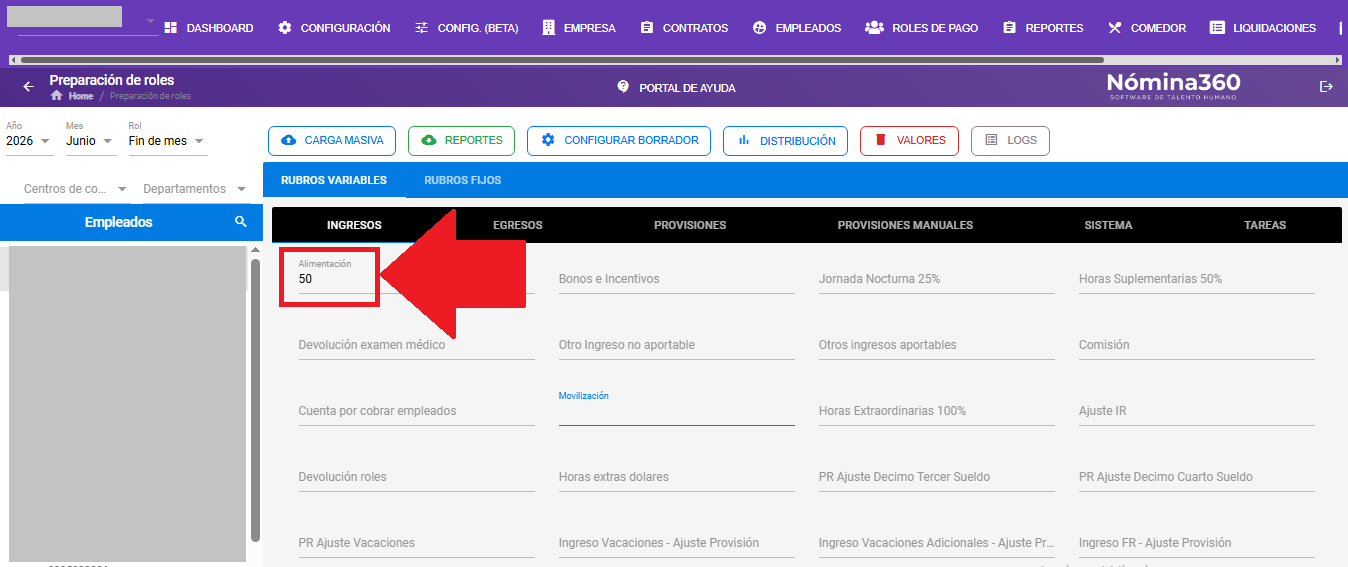Click the red Valores button
Screen dimensions: 1348x567
point(909,140)
